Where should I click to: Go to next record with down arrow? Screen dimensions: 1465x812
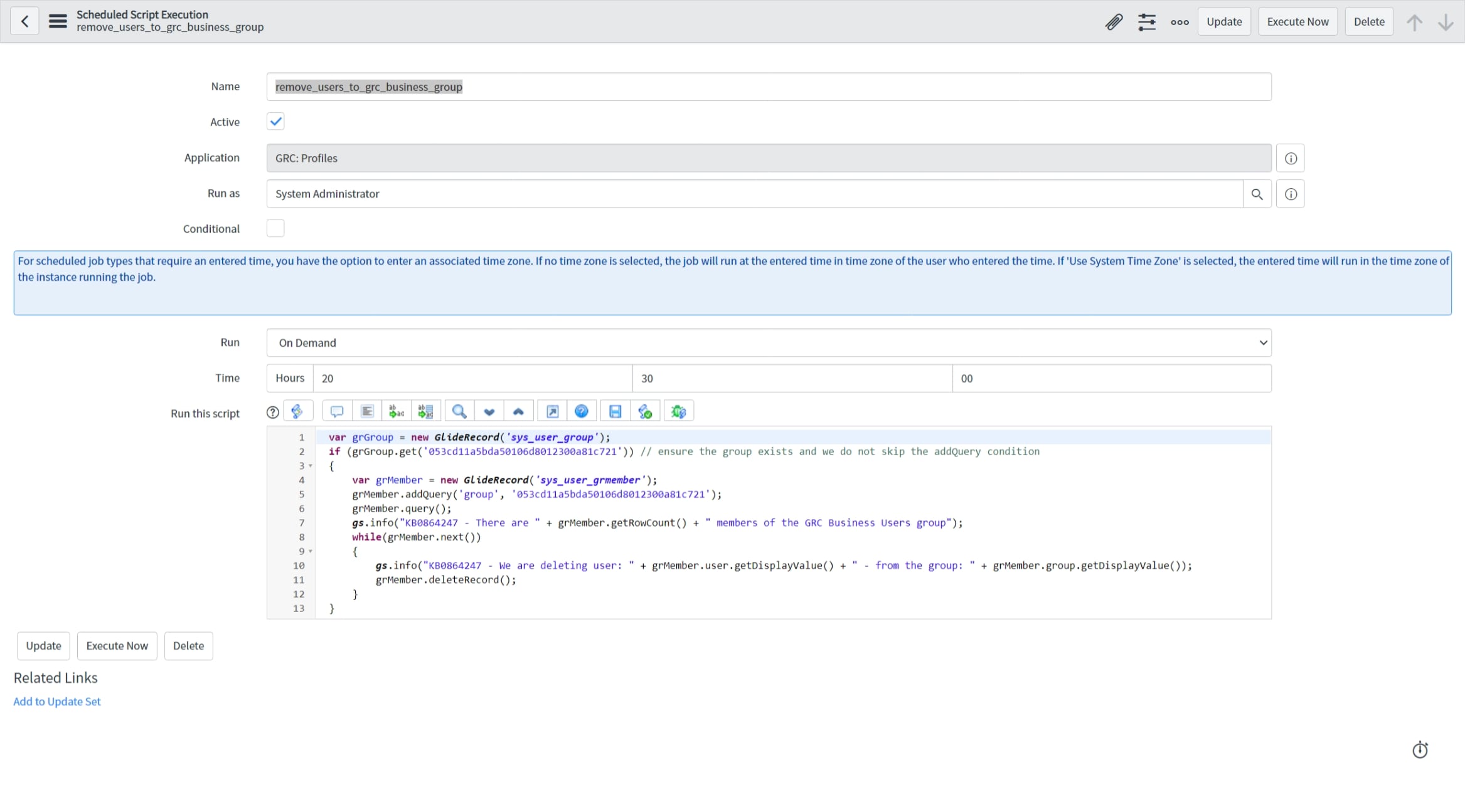point(1446,22)
